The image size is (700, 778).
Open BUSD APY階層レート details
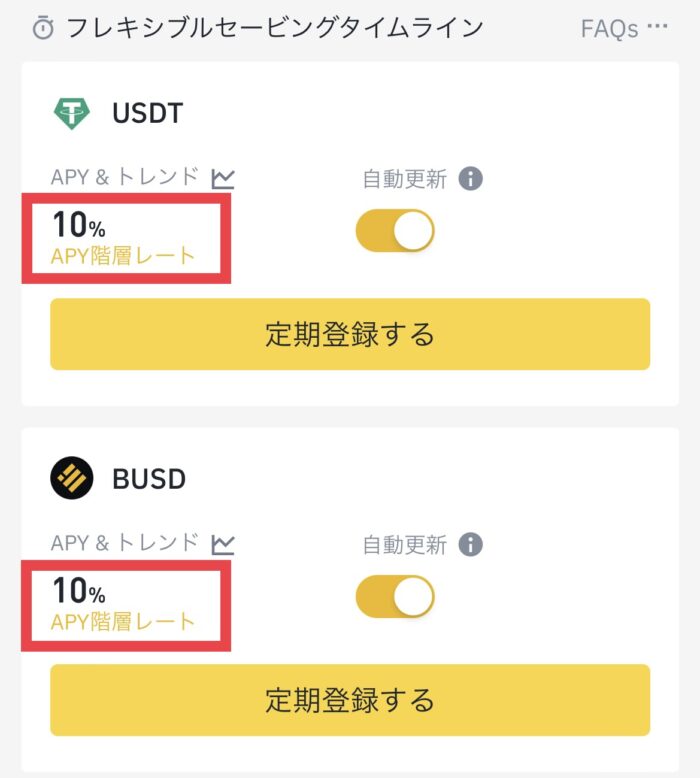click(123, 622)
